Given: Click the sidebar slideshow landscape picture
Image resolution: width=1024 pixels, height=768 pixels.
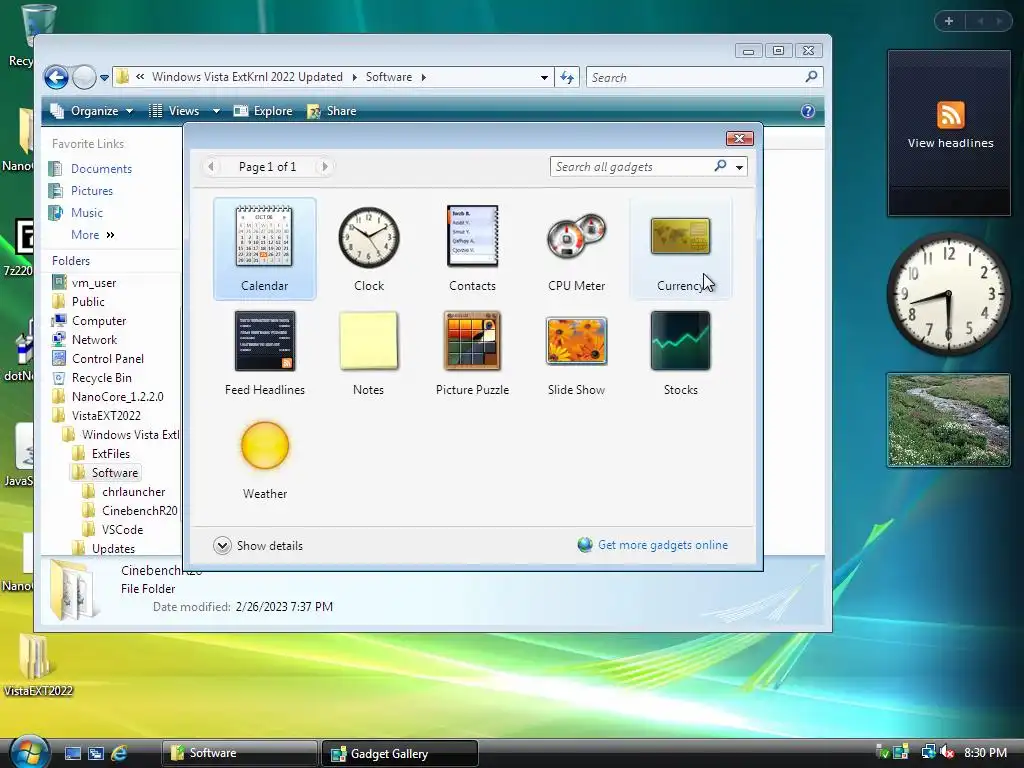Looking at the screenshot, I should coord(948,420).
